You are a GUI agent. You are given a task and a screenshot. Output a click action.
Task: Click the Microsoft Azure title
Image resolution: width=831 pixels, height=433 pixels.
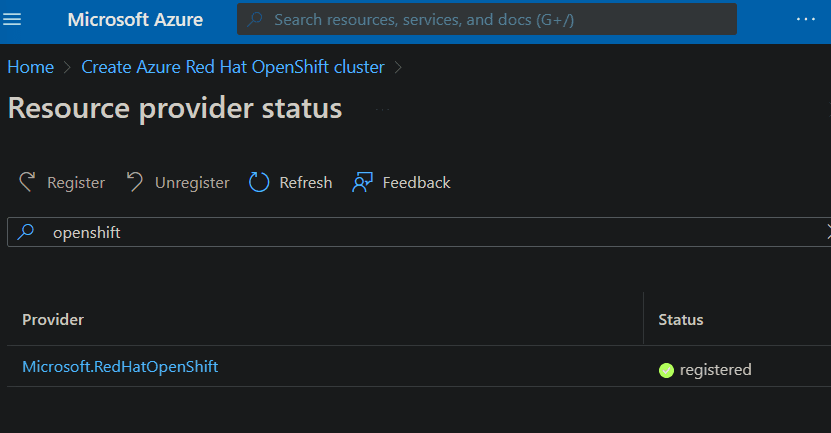pos(135,20)
